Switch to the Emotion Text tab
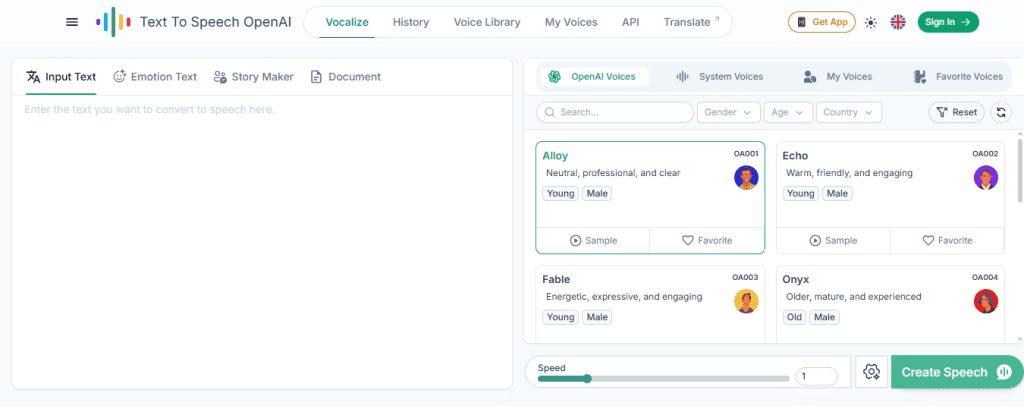This screenshot has width=1024, height=406. coord(155,76)
